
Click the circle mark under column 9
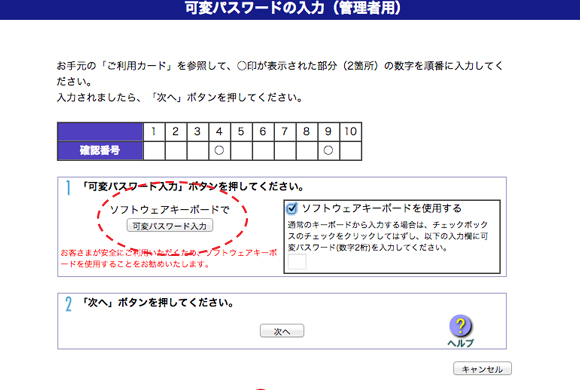coord(328,150)
